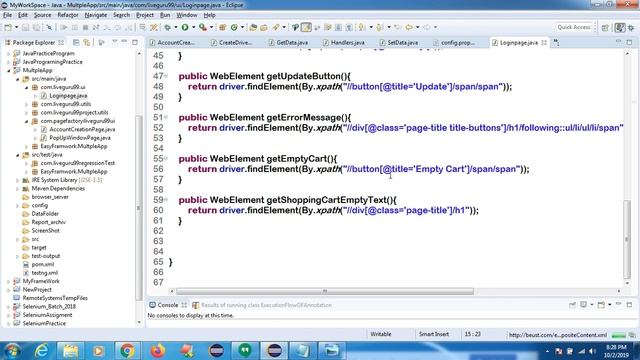Select pom.xml in Package Explorer

coord(42,264)
